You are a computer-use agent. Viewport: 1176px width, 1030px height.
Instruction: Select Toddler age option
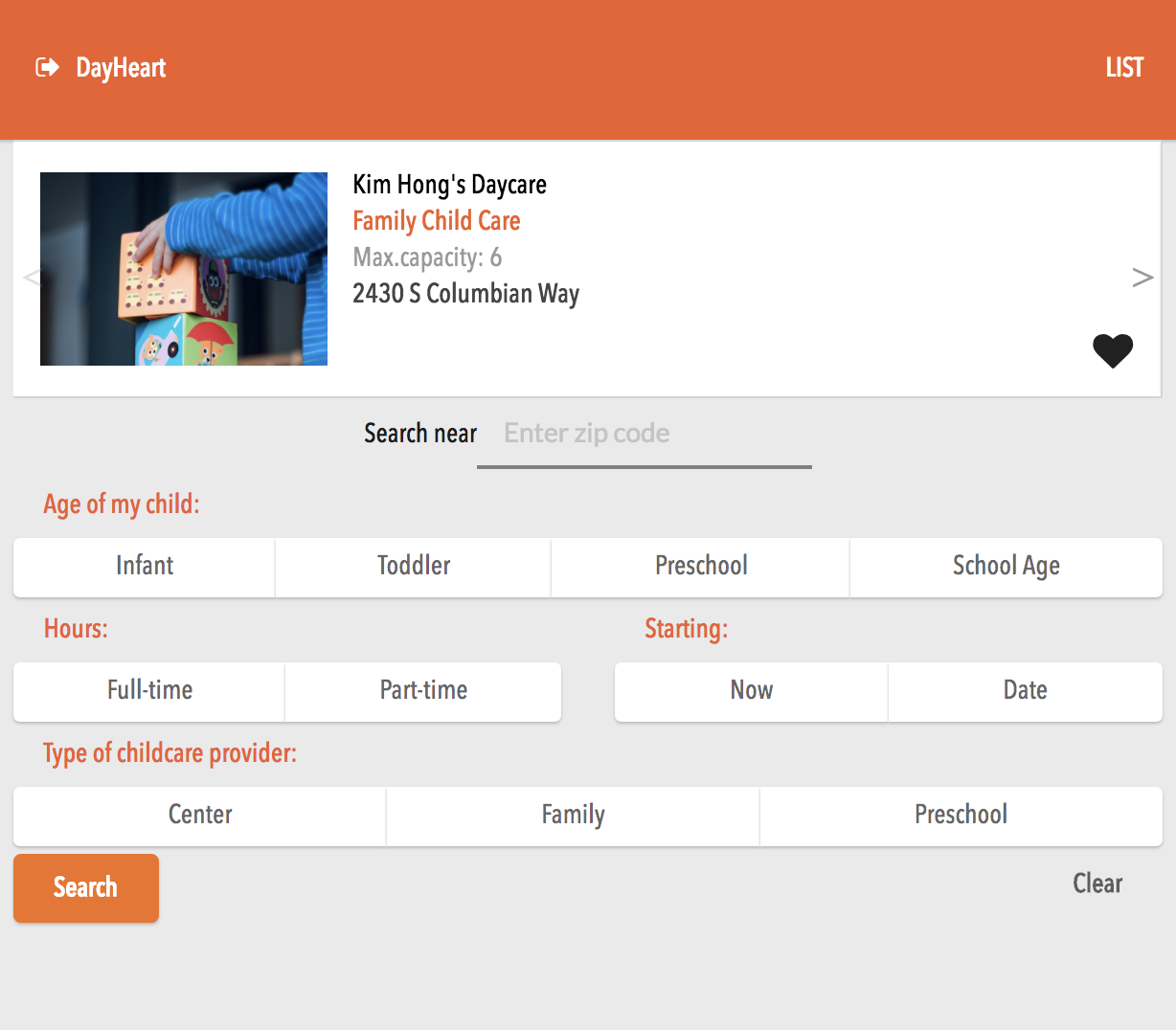click(413, 567)
